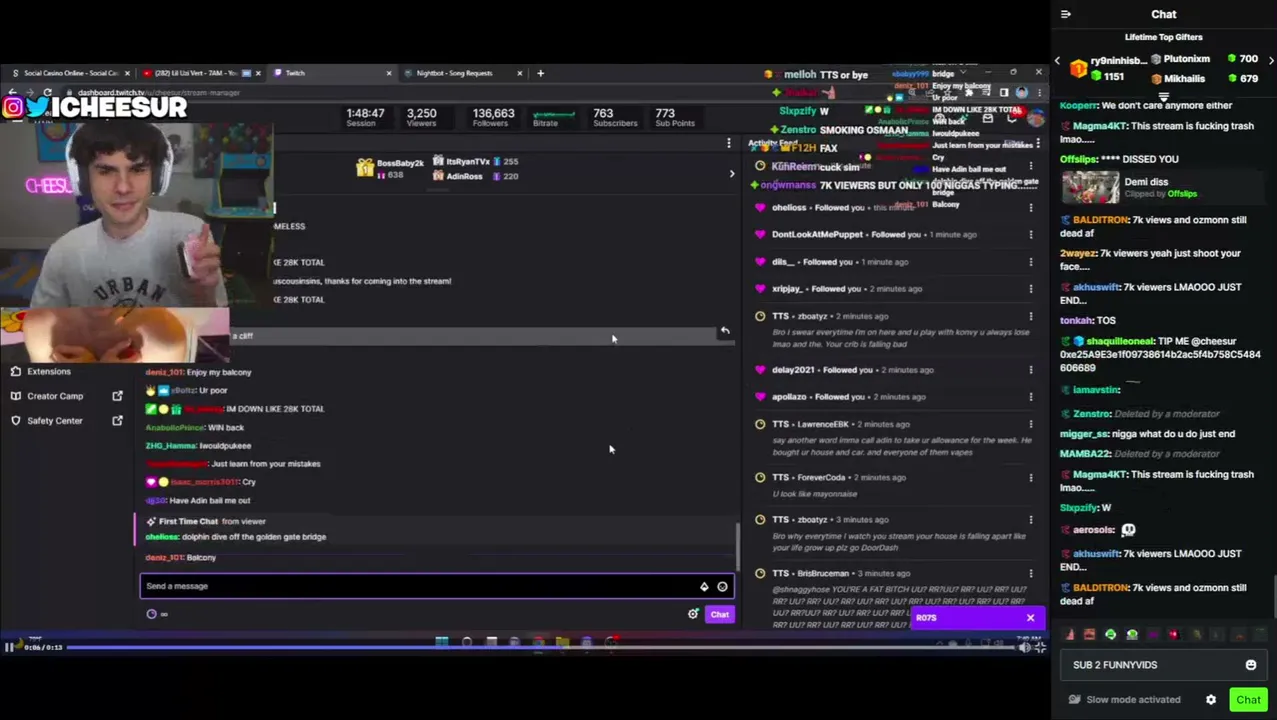Open options for xripjay_ follow event
1277x720 pixels.
tap(1031, 289)
